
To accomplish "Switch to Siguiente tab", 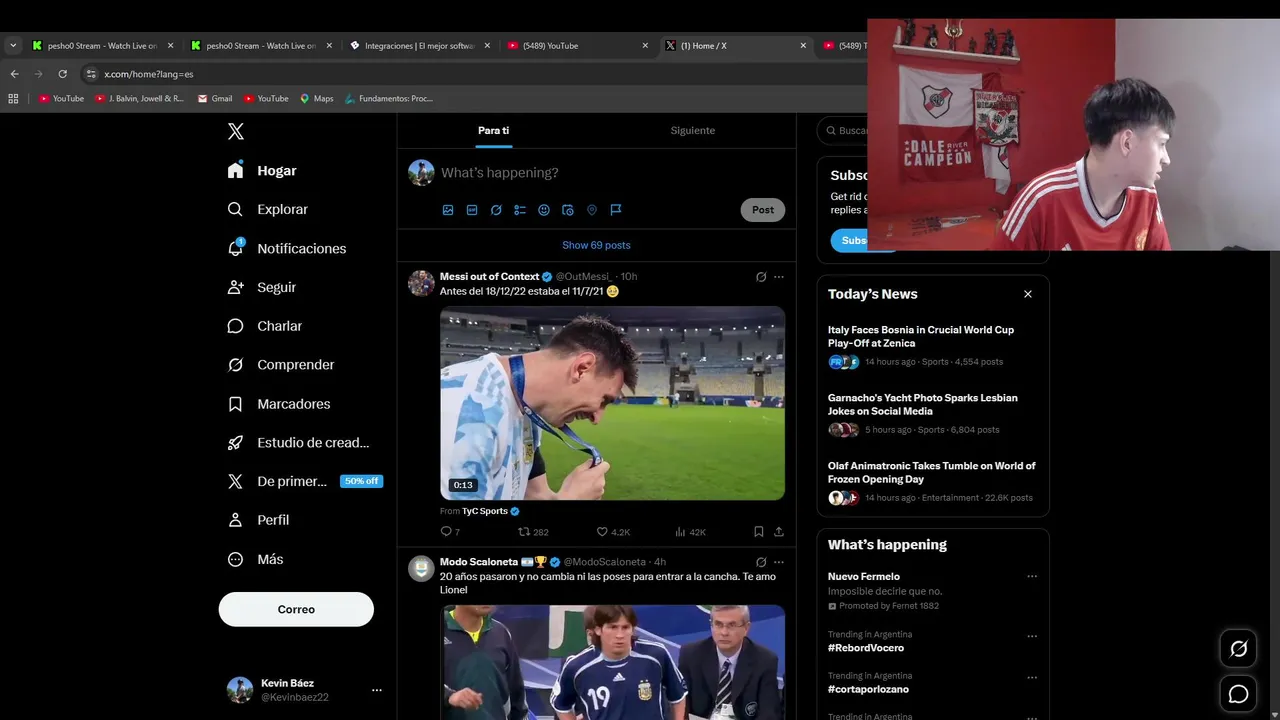I will (692, 131).
